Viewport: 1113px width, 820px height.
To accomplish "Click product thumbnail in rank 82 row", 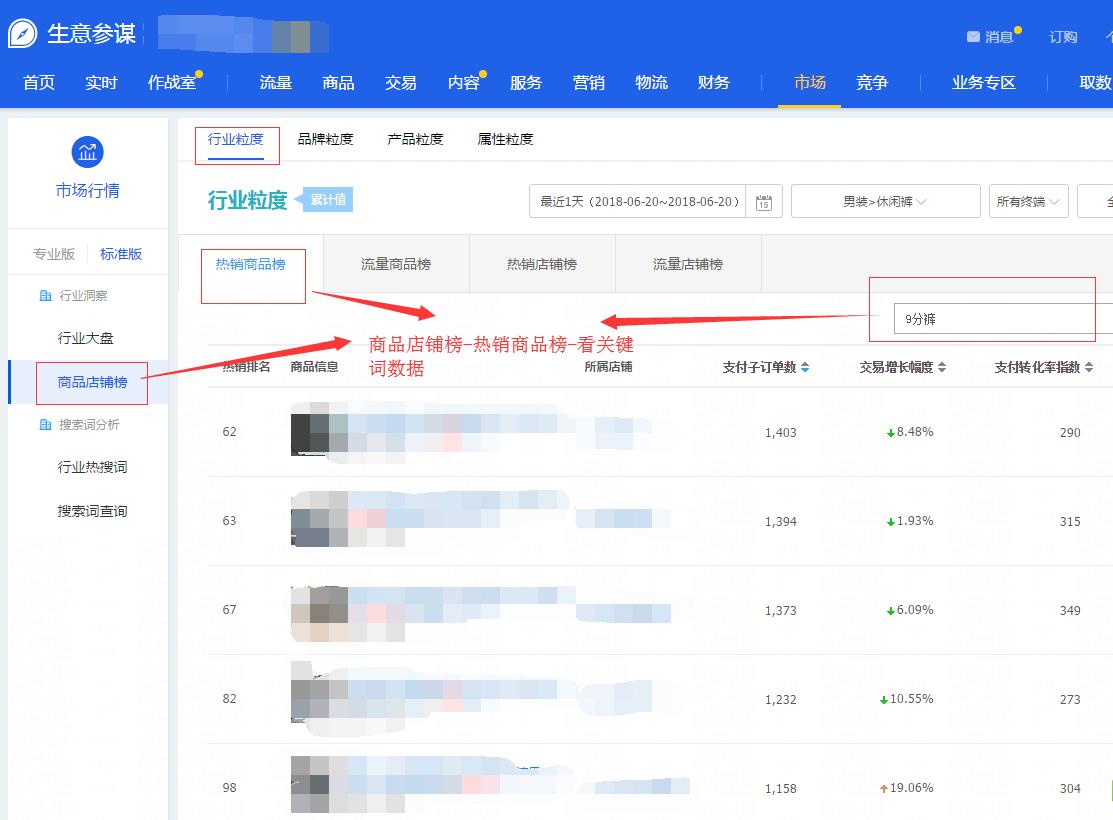I will [x=319, y=697].
